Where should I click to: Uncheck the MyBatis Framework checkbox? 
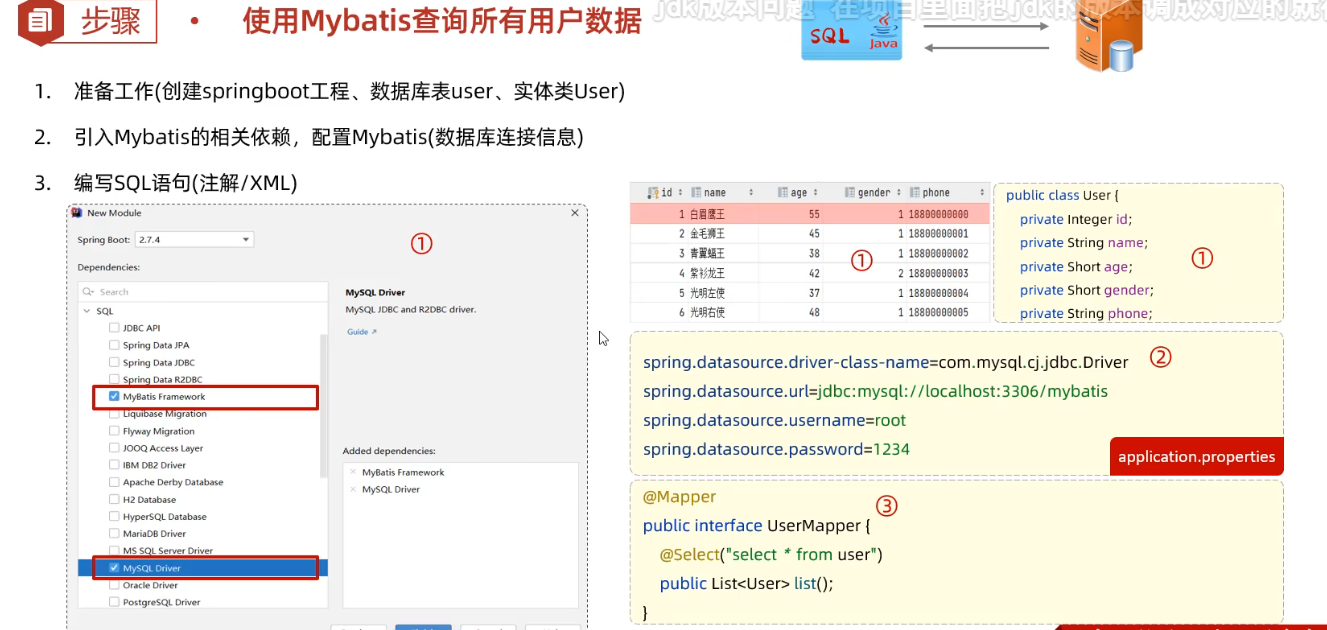114,397
